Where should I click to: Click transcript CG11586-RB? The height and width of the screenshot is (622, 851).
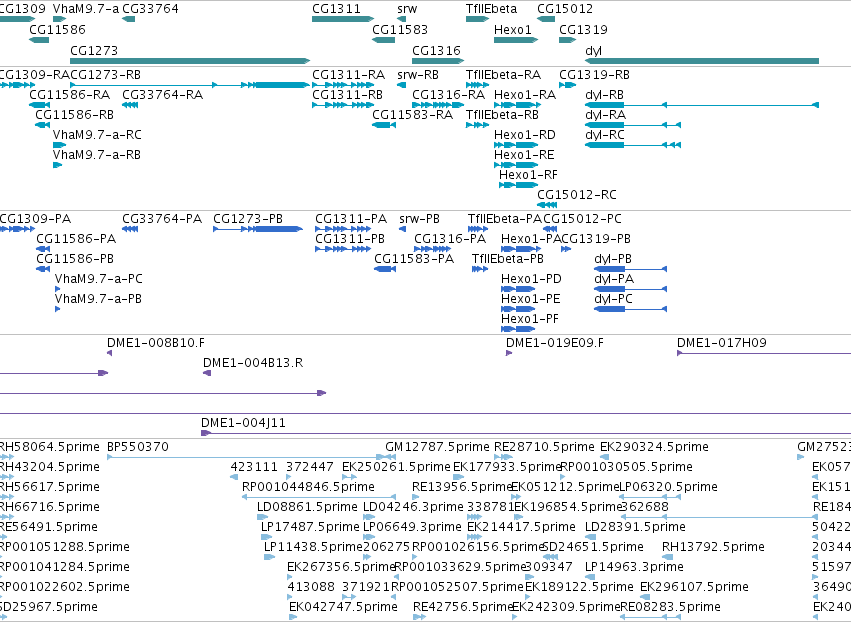[x=42, y=125]
